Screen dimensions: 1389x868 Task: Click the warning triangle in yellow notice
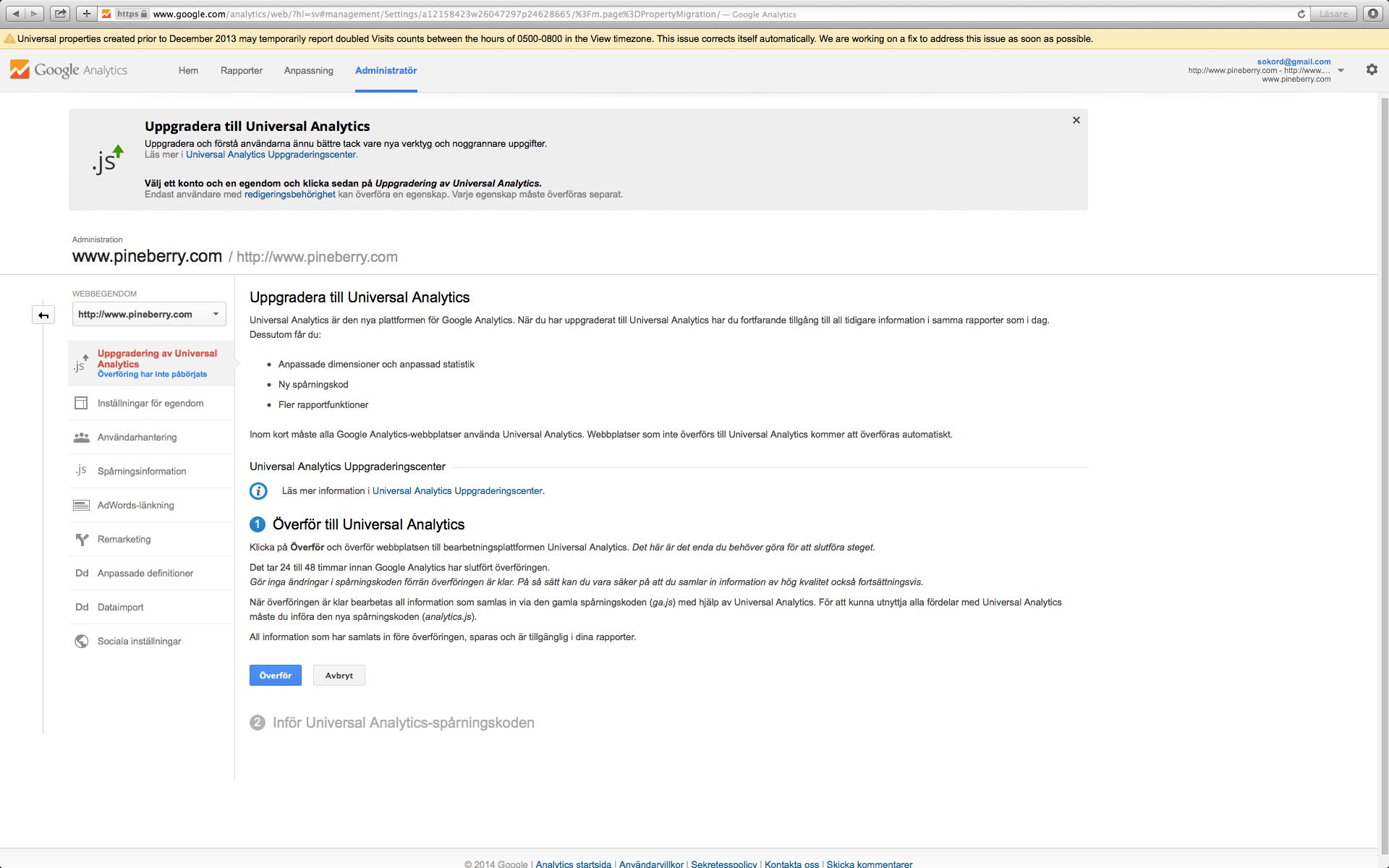[9, 38]
